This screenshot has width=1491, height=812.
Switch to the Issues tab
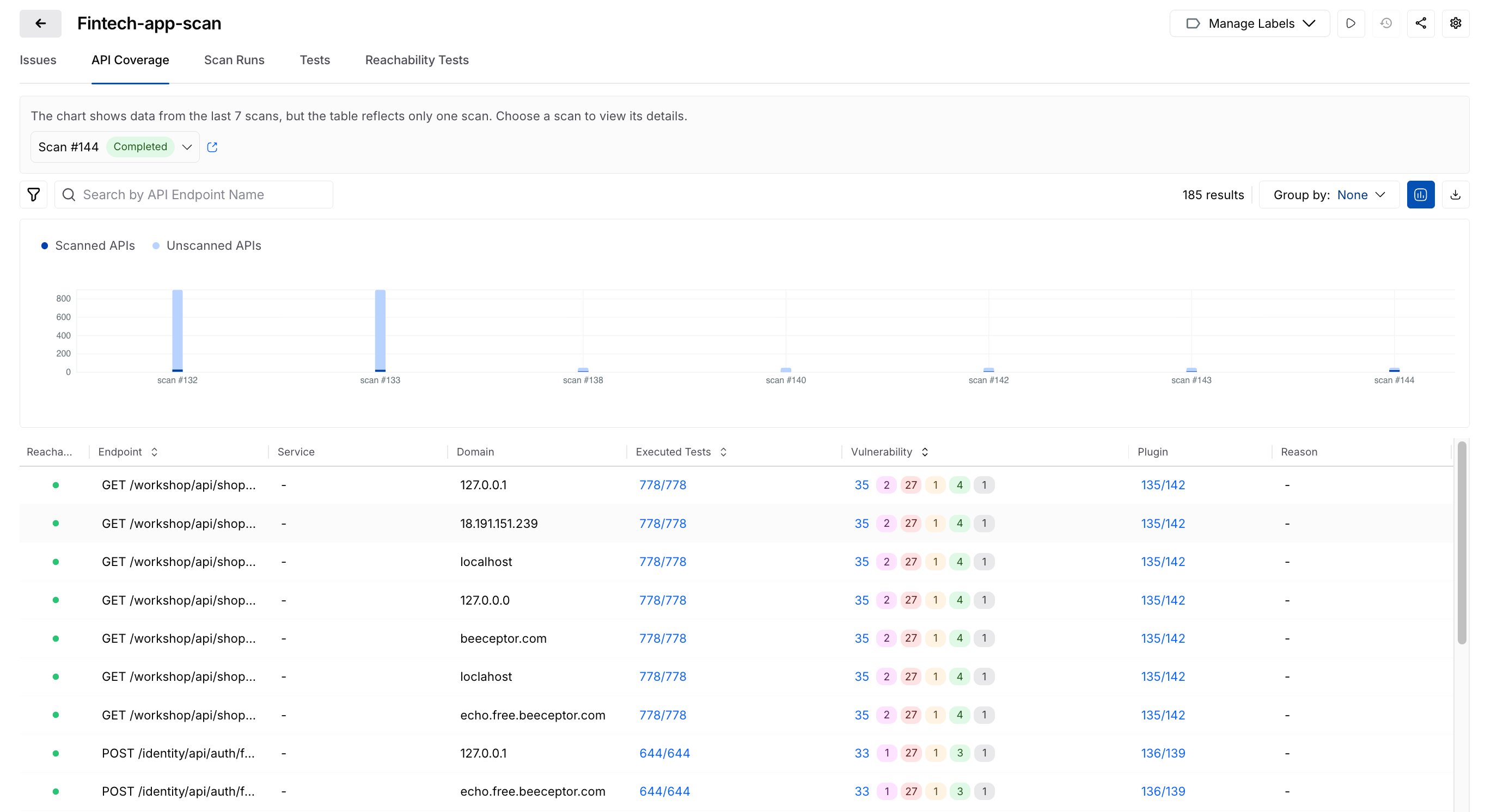coord(38,59)
